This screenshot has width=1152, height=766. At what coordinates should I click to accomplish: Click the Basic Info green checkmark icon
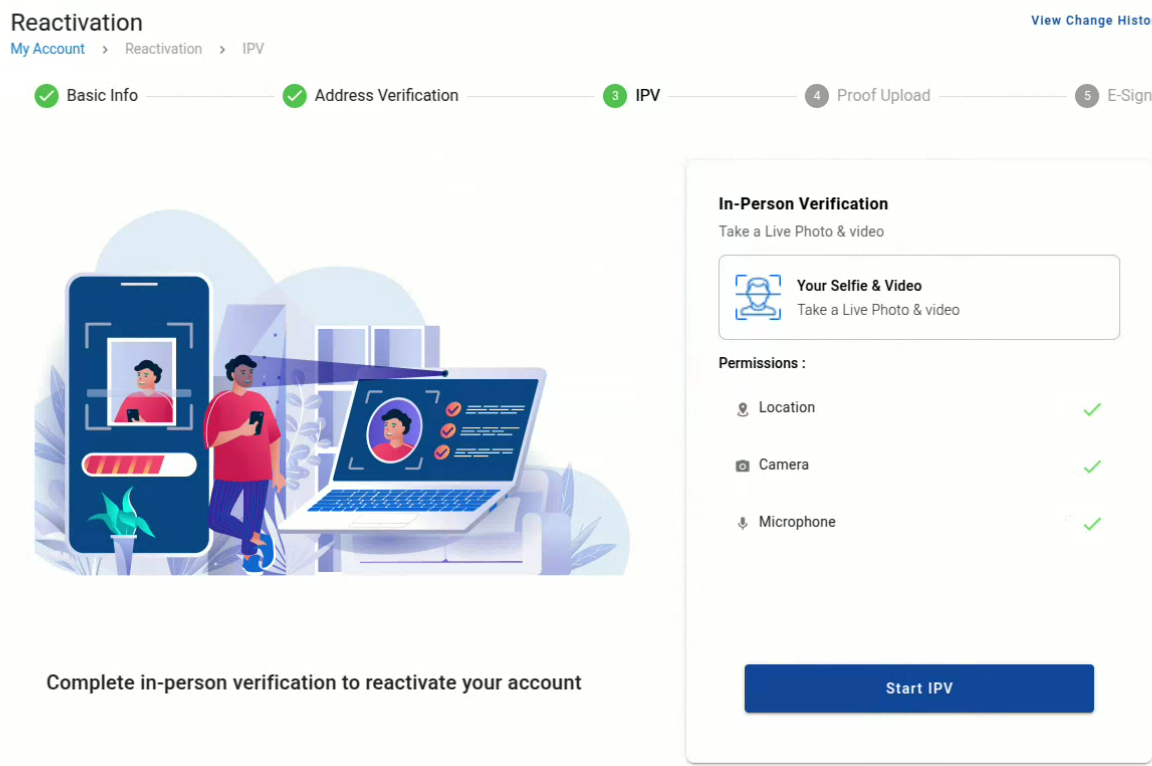[46, 96]
